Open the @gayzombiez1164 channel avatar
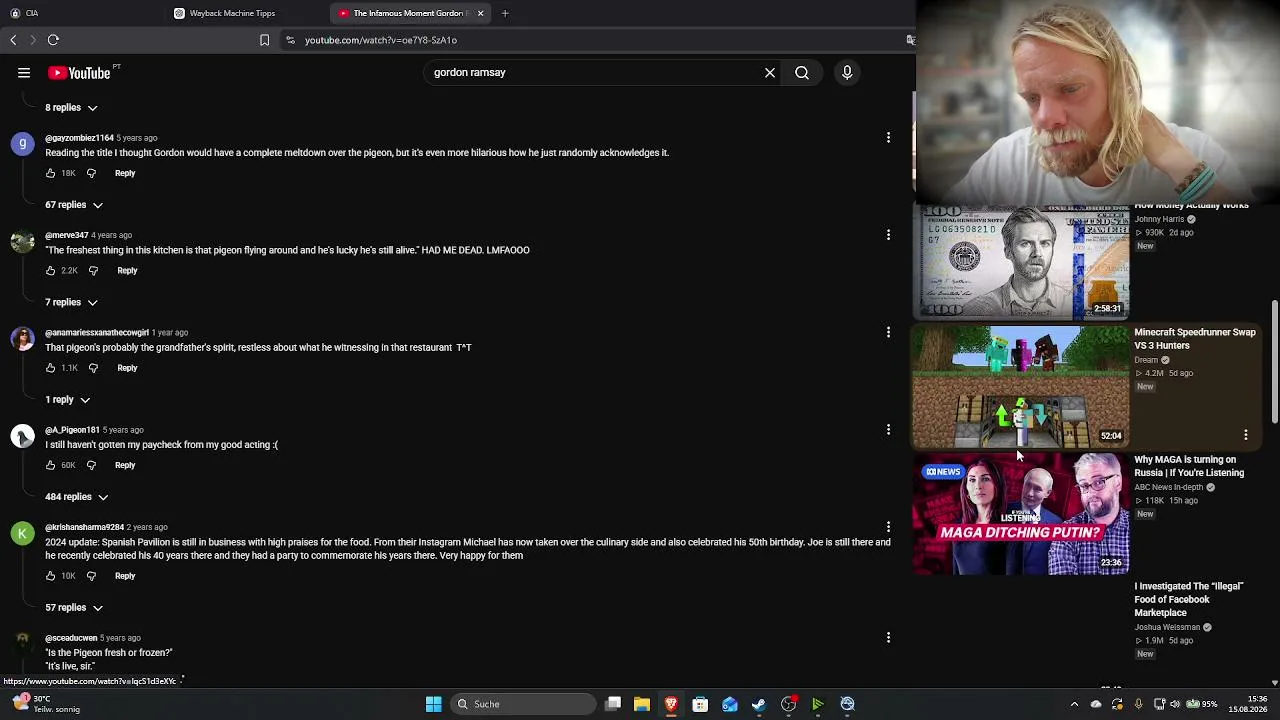 (x=22, y=144)
